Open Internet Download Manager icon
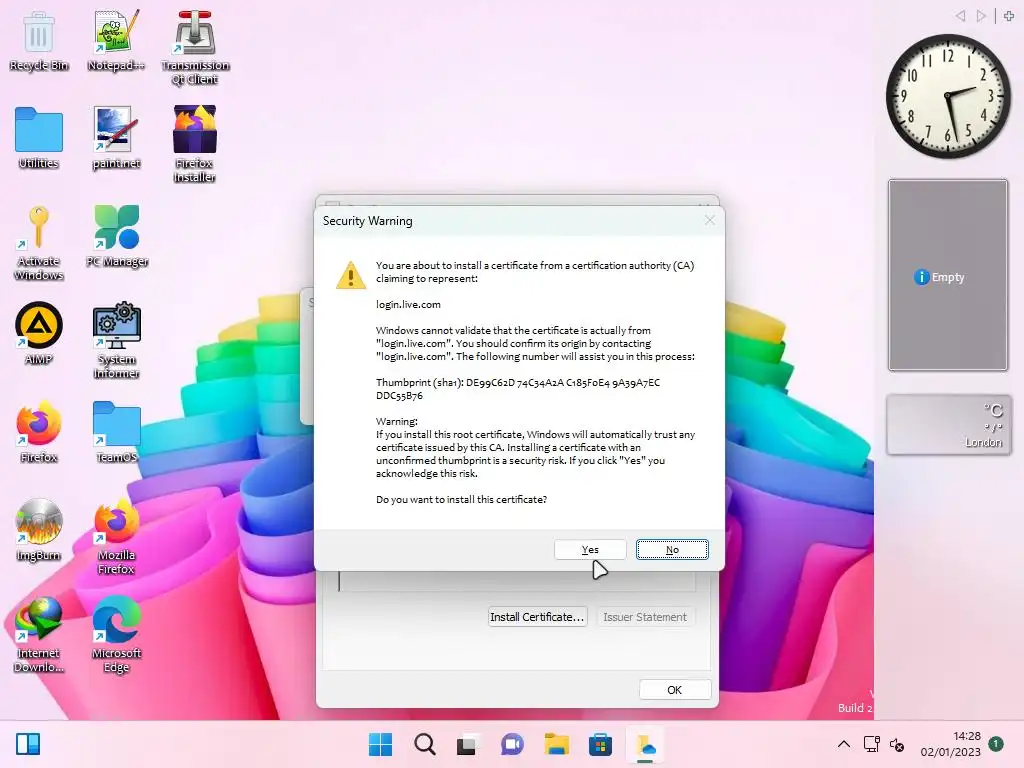 click(x=39, y=634)
